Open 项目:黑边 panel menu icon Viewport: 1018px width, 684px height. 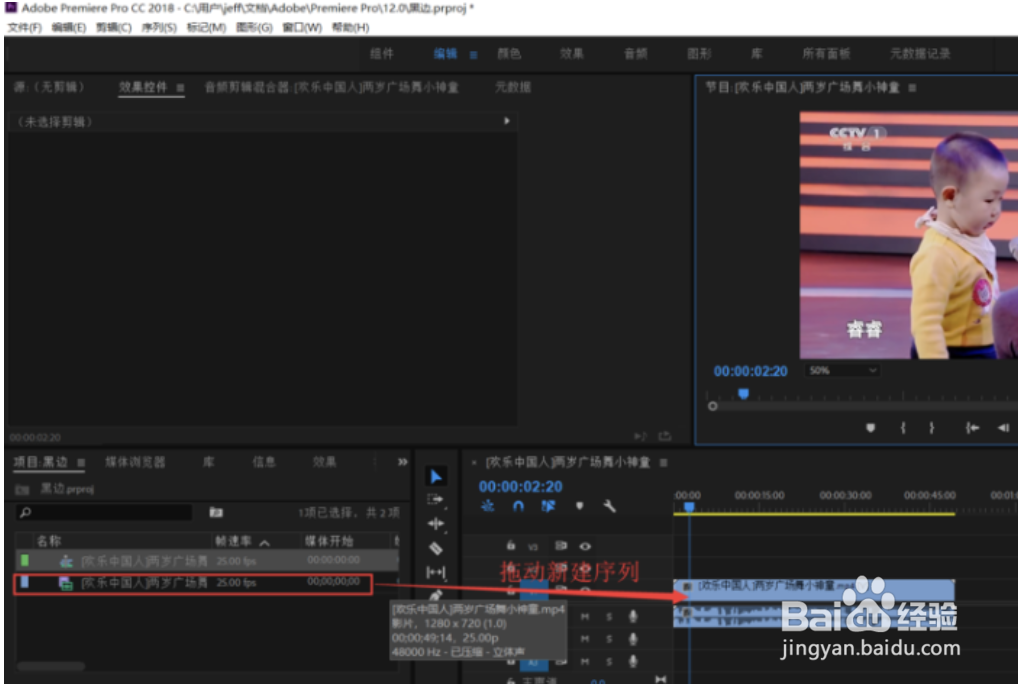coord(81,463)
